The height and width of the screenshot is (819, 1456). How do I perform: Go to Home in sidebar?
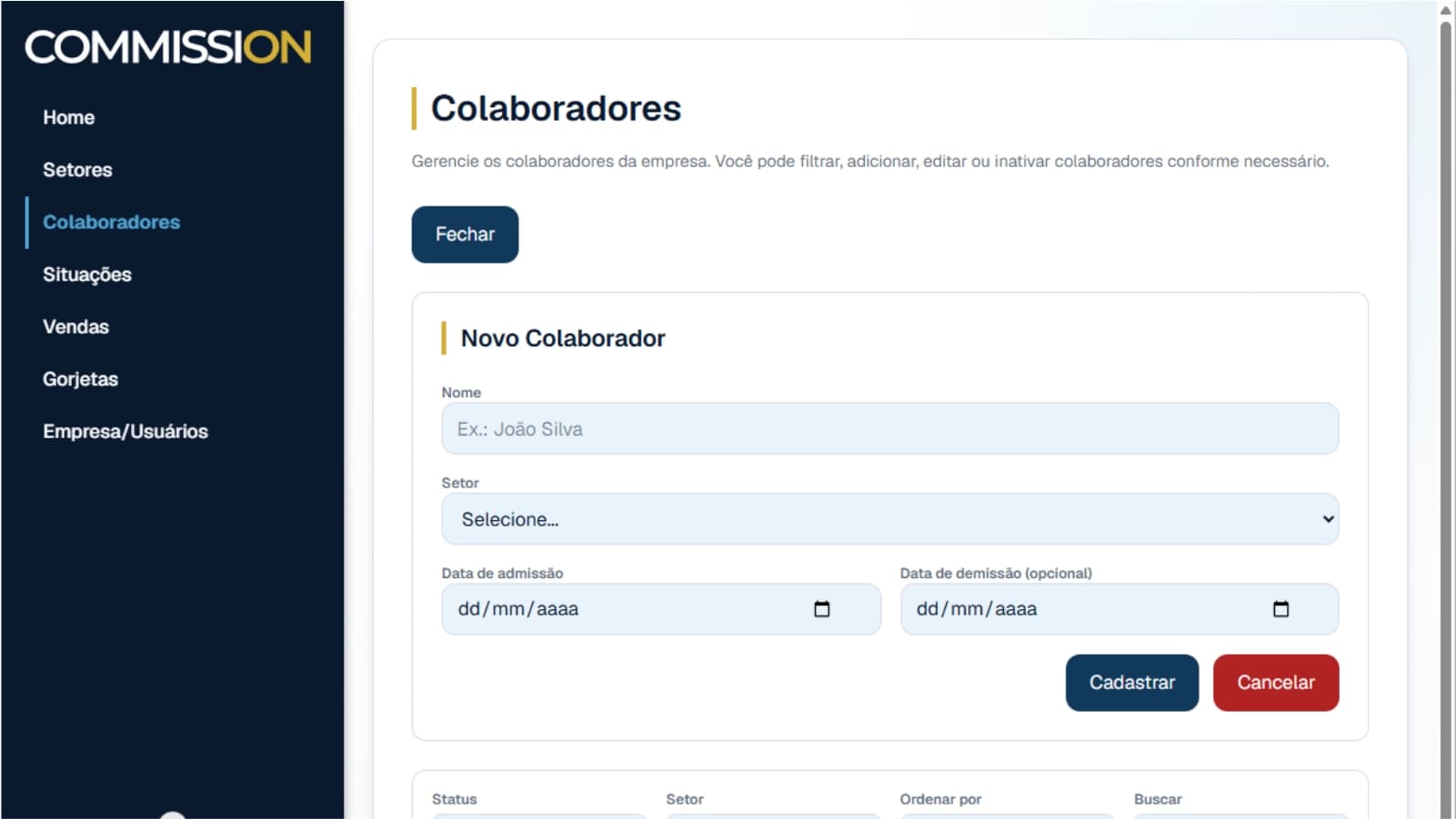pos(69,117)
